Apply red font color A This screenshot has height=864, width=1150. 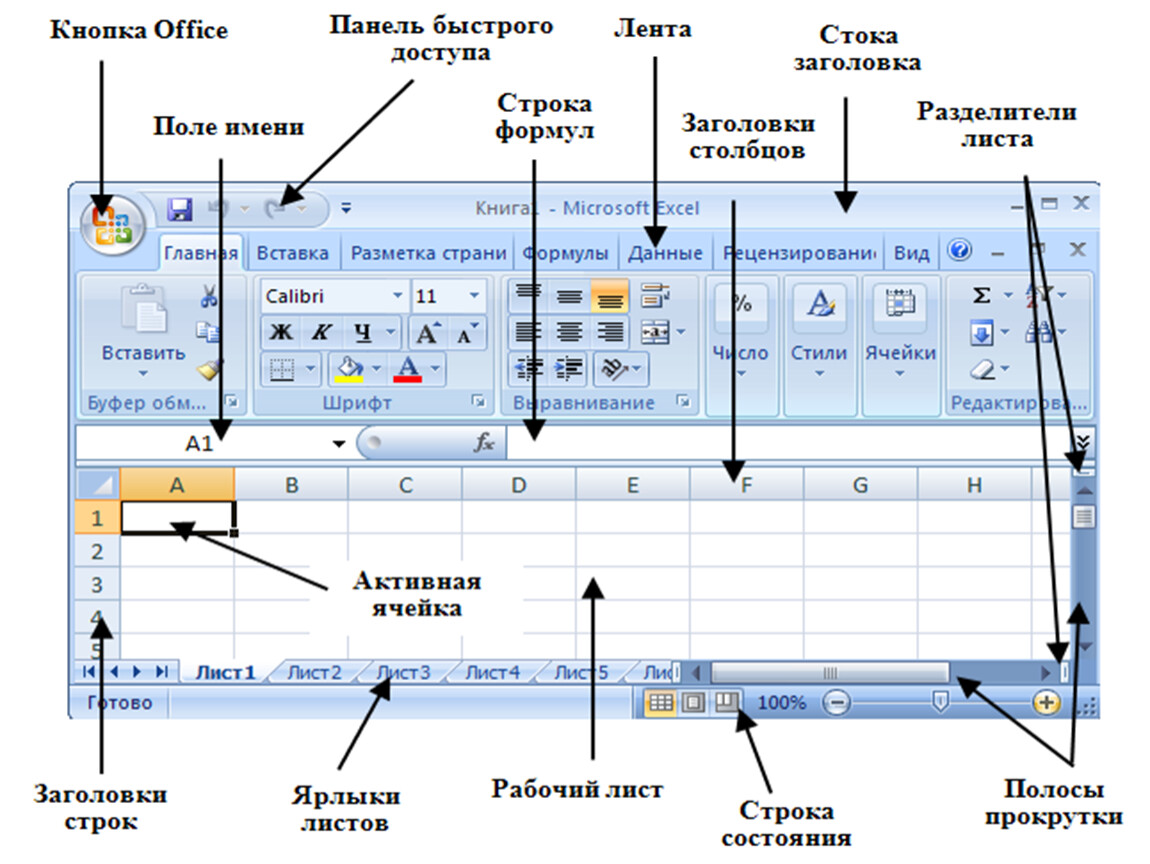pyautogui.click(x=409, y=368)
